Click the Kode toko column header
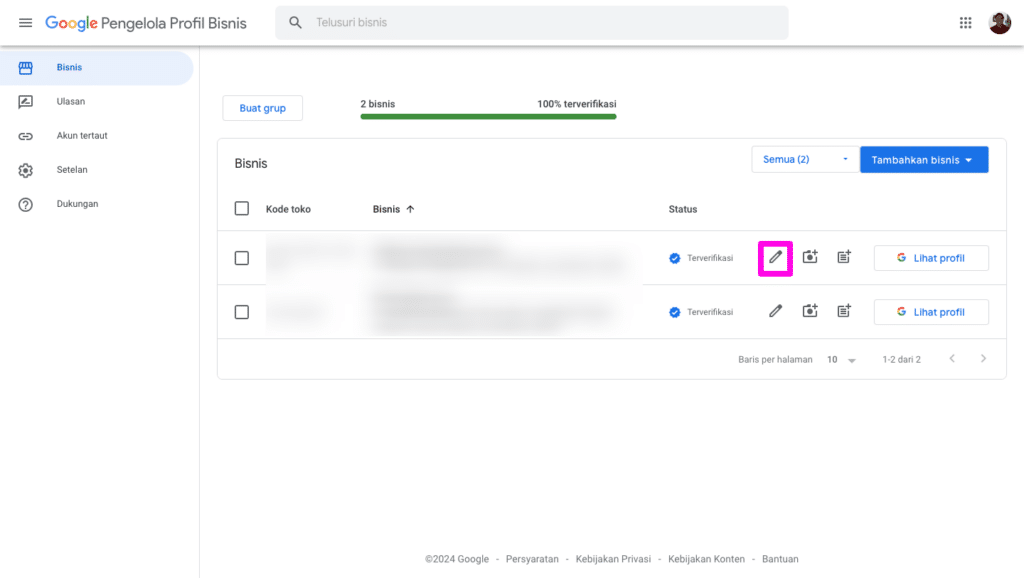 tap(288, 210)
